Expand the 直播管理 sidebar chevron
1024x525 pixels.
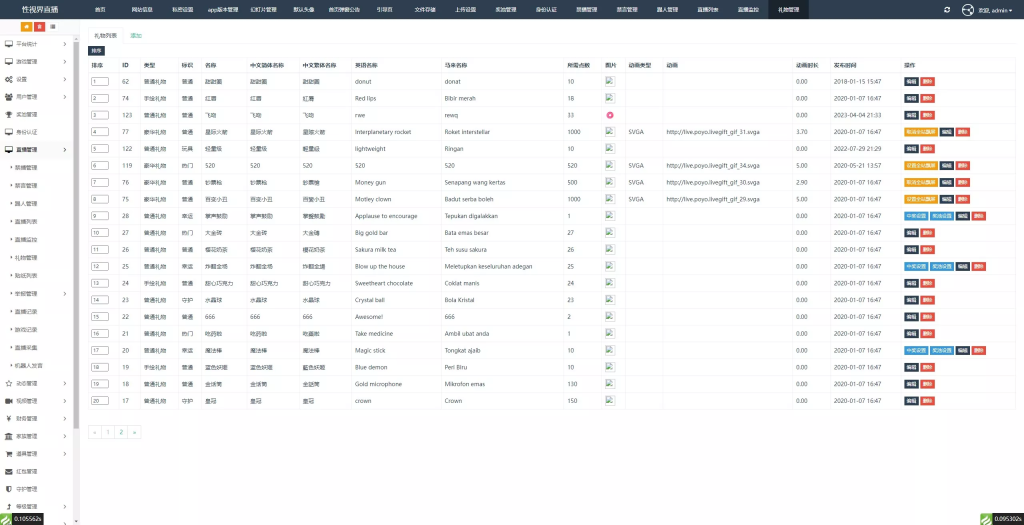click(x=65, y=149)
